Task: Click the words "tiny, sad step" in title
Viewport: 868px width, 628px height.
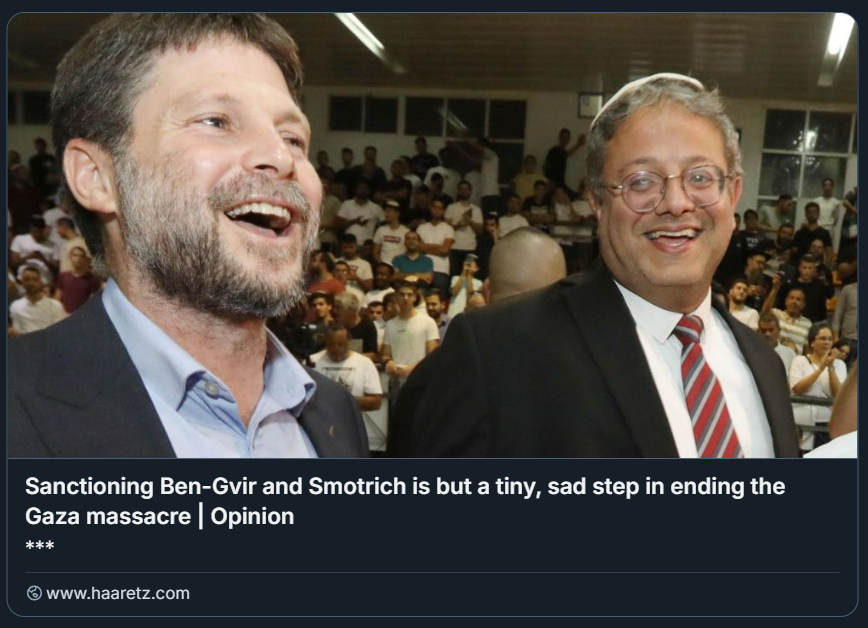Action: click(608, 487)
